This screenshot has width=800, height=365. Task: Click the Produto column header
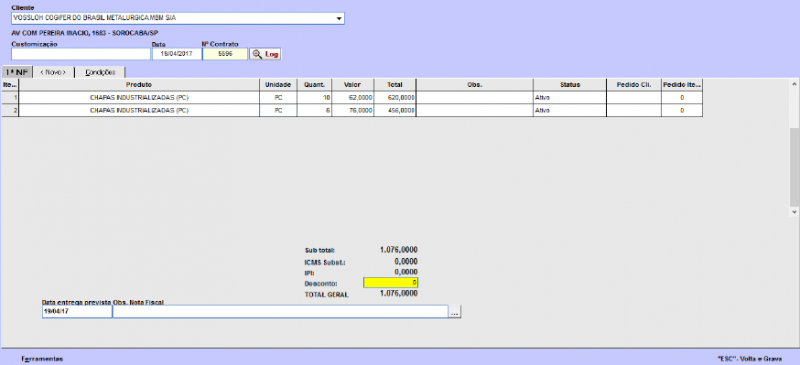139,85
